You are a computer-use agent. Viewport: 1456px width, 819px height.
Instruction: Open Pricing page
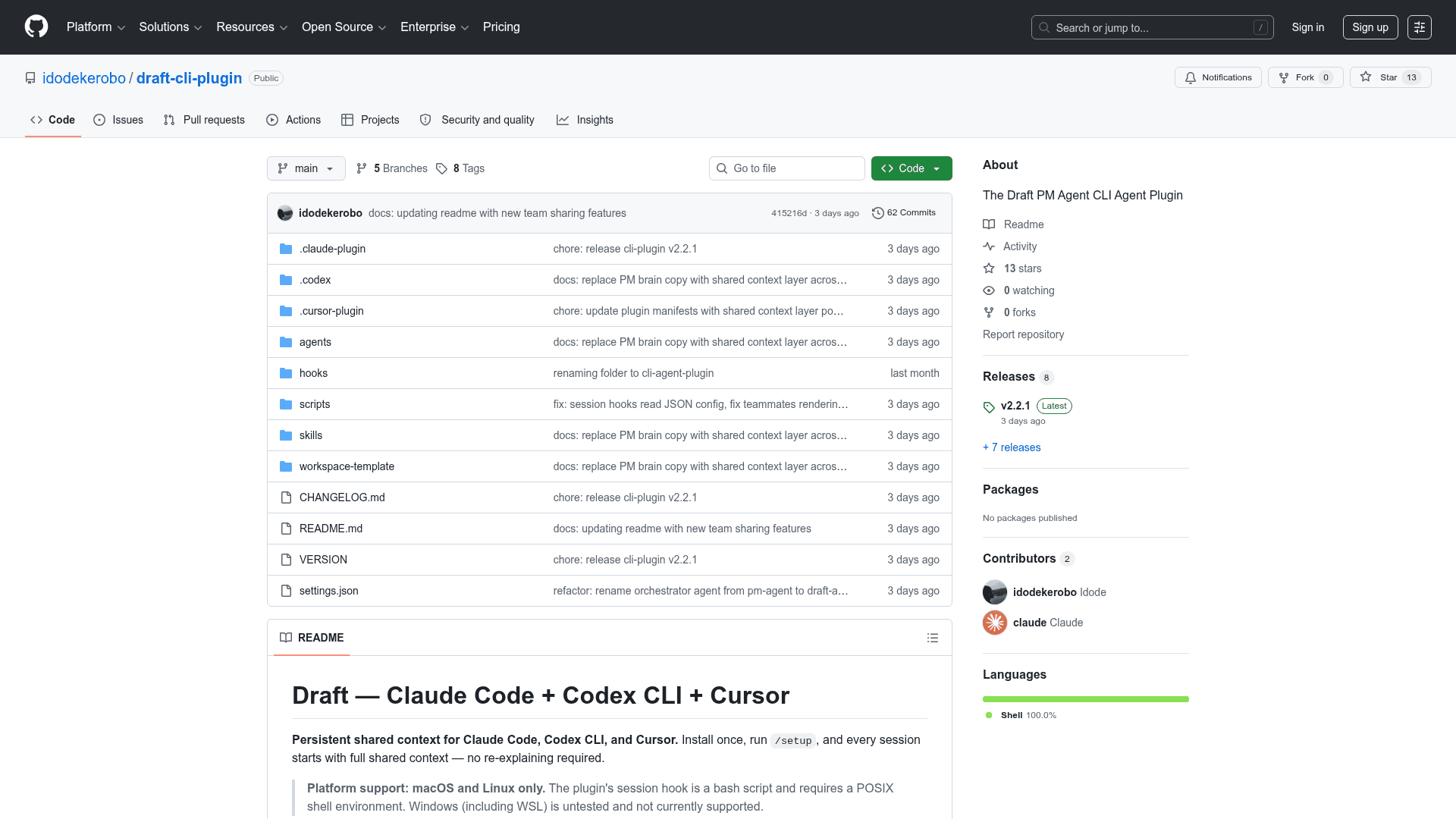501,27
